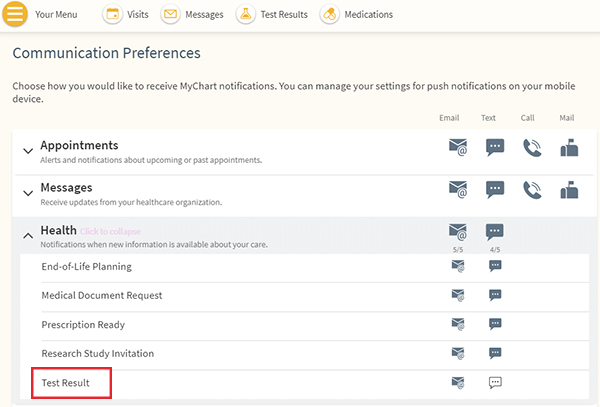Click the Your Menu text label
This screenshot has height=407, width=600.
56,15
